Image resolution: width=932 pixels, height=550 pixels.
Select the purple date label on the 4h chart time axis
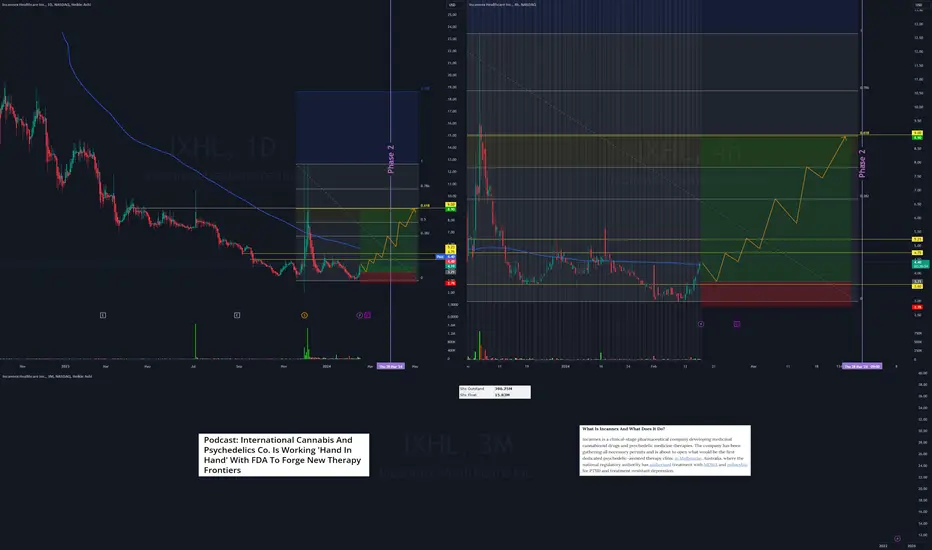coord(862,366)
